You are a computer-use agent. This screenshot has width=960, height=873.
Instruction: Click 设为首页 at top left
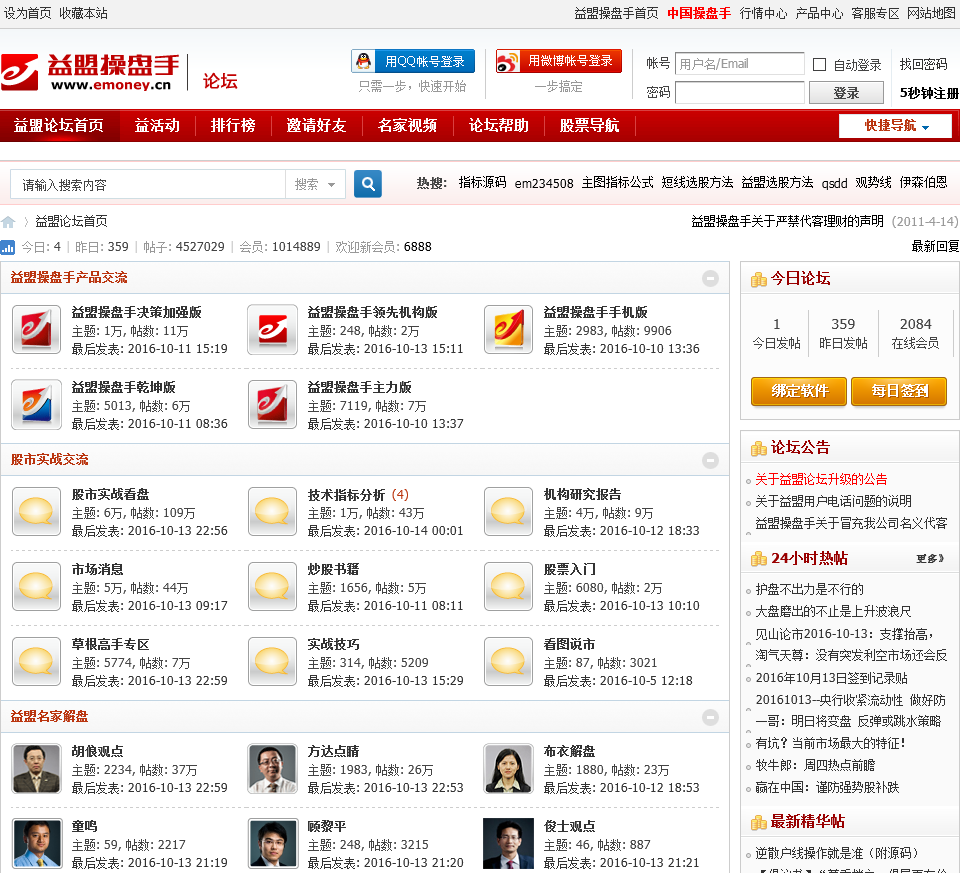pyautogui.click(x=28, y=13)
